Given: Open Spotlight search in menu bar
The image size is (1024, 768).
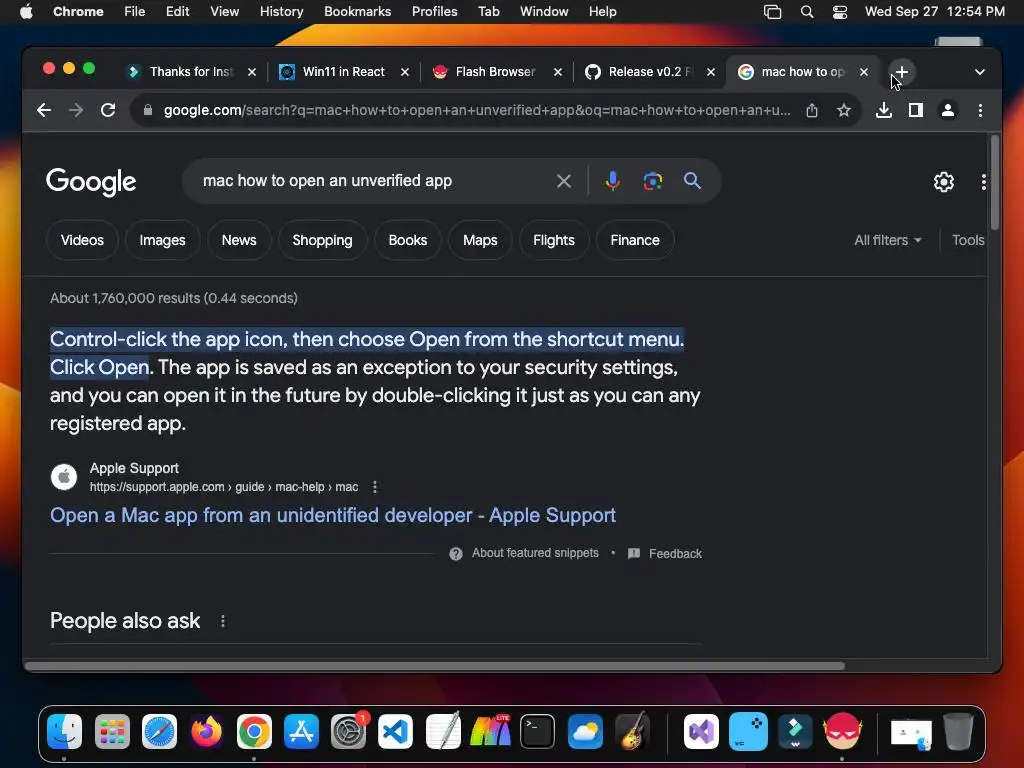Looking at the screenshot, I should coord(807,12).
